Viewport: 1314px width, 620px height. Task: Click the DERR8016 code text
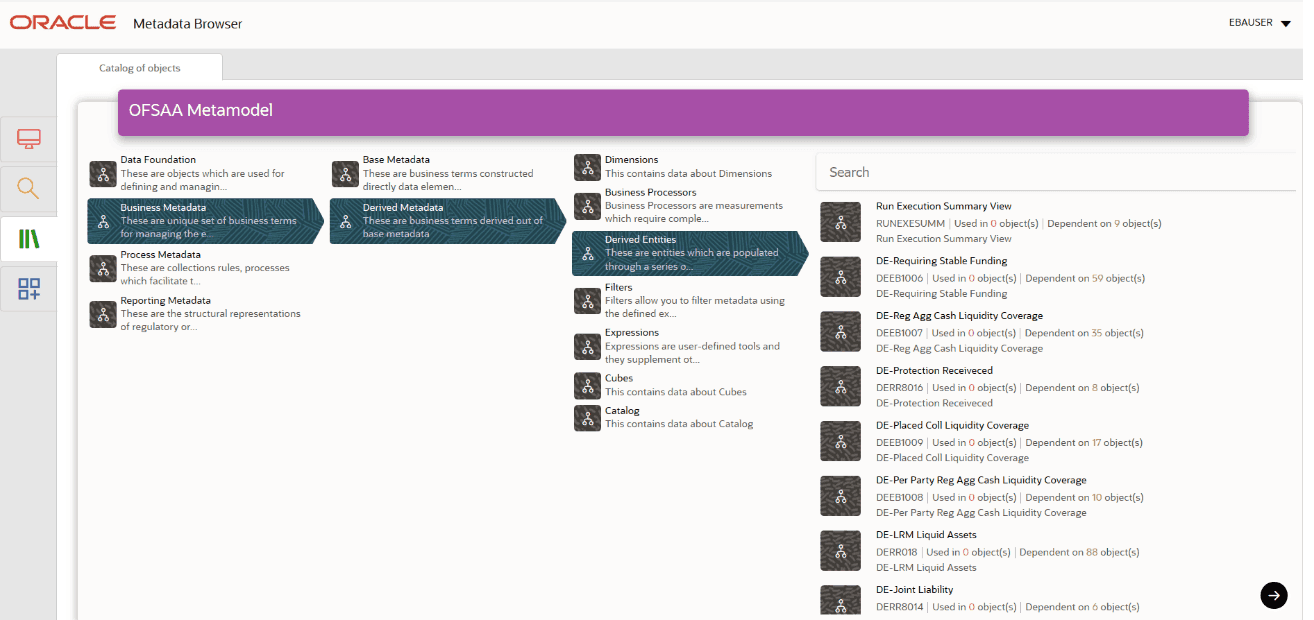pos(899,388)
